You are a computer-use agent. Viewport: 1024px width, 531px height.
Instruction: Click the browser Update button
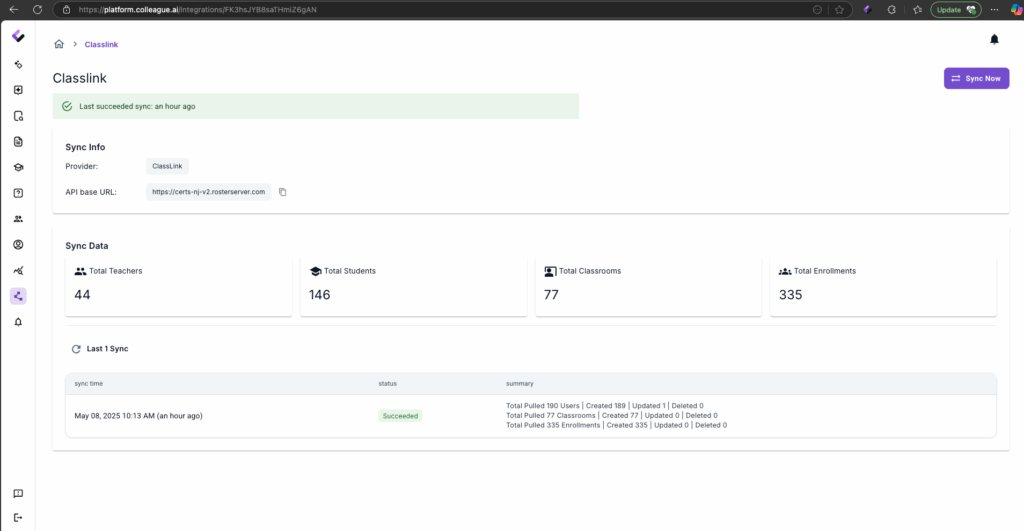955,9
